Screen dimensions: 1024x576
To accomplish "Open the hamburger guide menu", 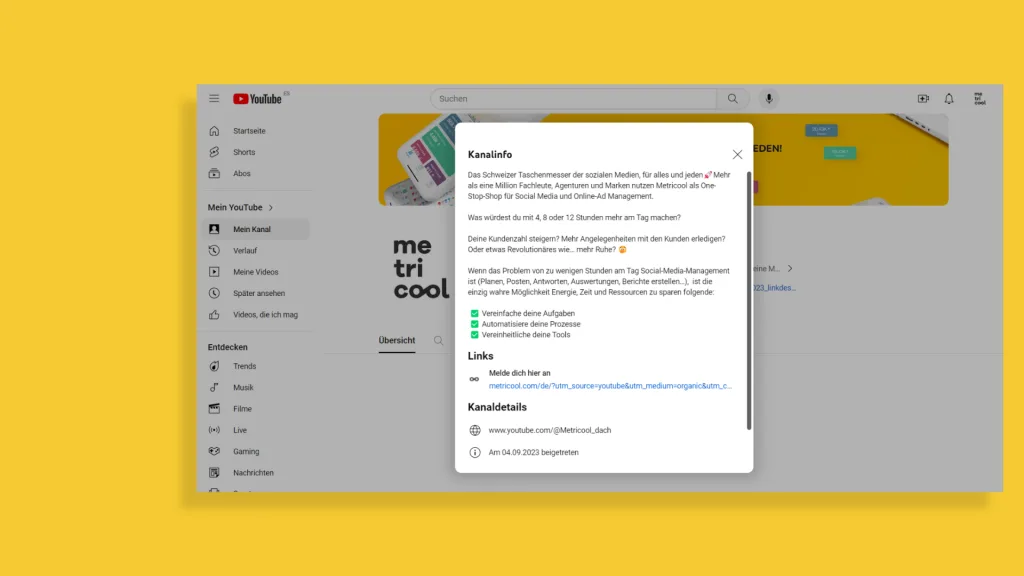I will click(214, 99).
